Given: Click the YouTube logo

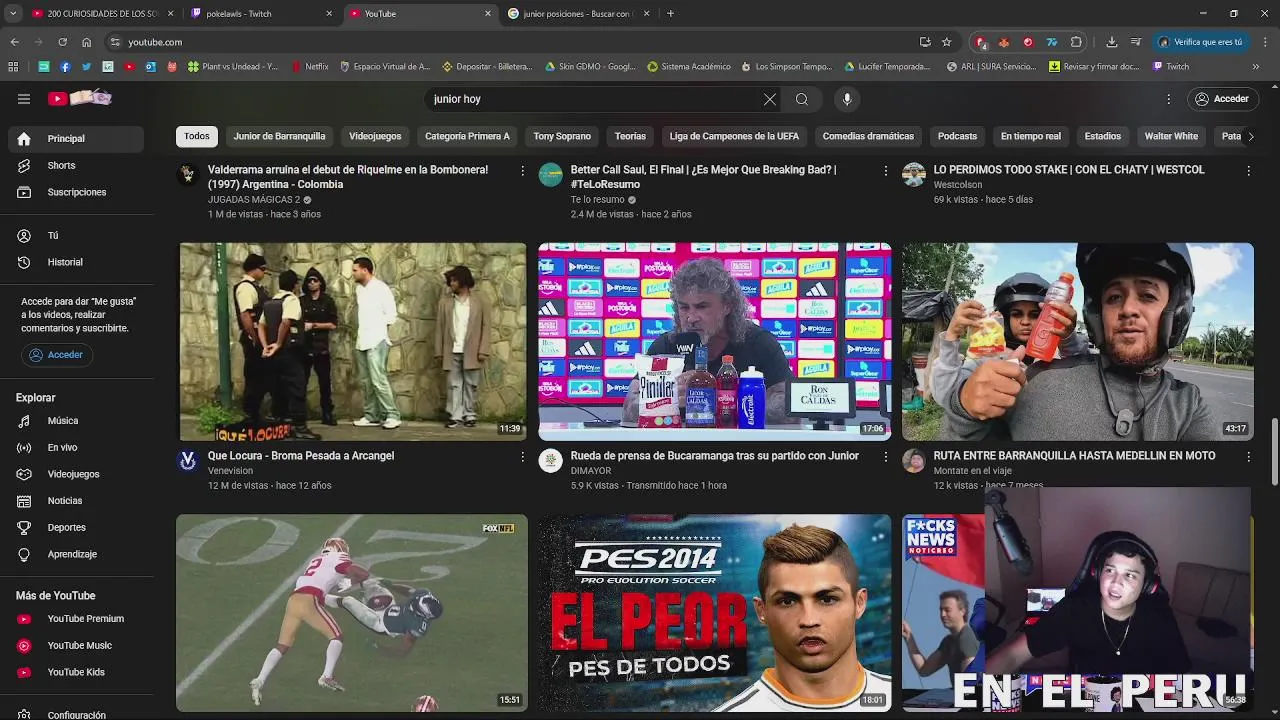Looking at the screenshot, I should click(80, 98).
